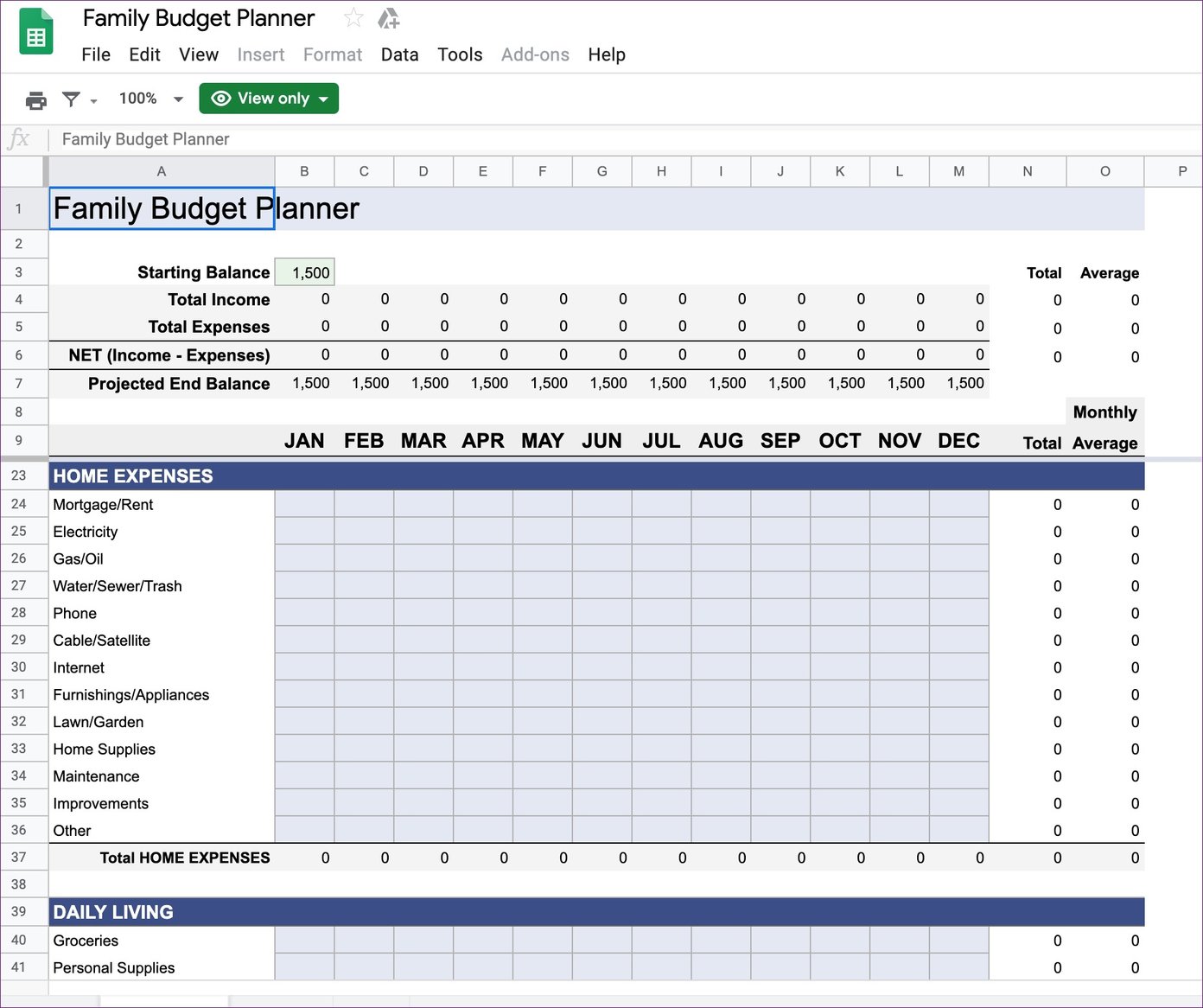Image resolution: width=1203 pixels, height=1008 pixels.
Task: Click the Gas/Oil row label
Action: tap(78, 559)
